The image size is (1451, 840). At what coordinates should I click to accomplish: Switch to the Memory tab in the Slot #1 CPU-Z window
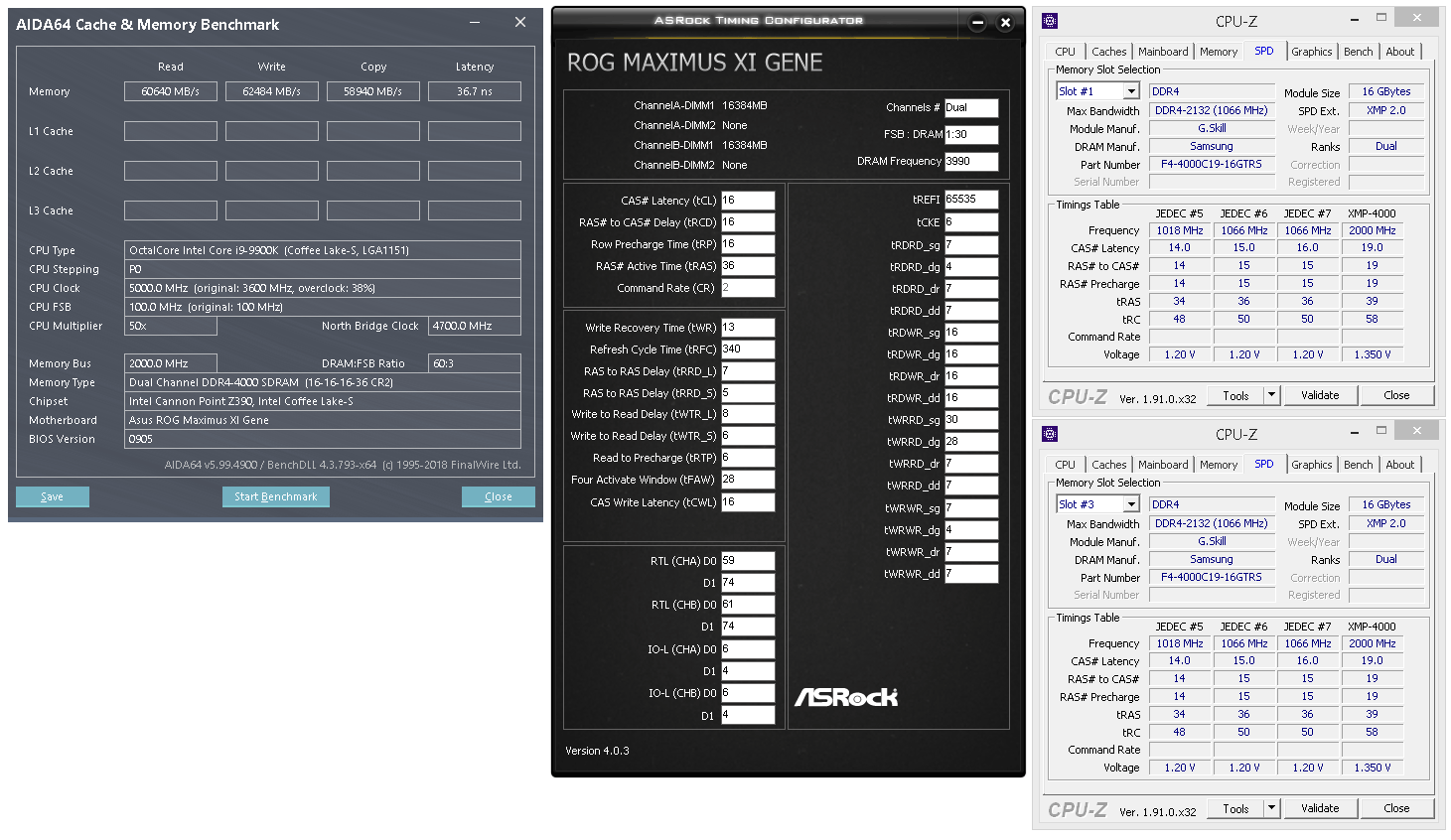pyautogui.click(x=1218, y=52)
